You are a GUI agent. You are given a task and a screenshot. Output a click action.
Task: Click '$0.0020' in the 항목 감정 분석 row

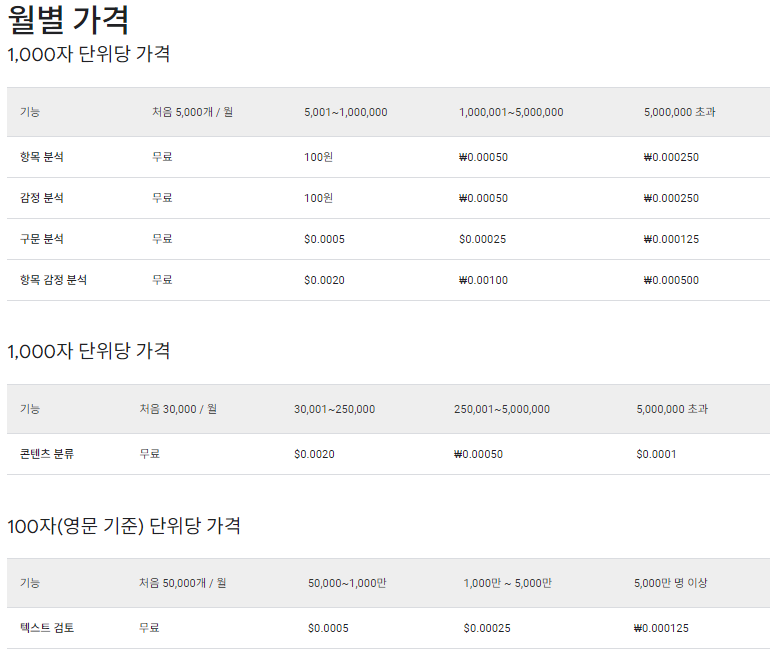(325, 280)
